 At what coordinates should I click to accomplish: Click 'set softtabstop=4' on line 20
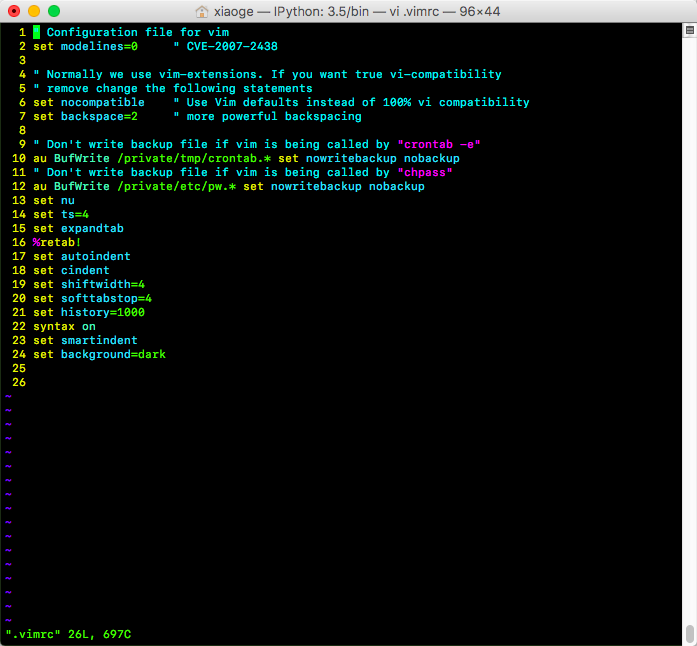[92, 298]
